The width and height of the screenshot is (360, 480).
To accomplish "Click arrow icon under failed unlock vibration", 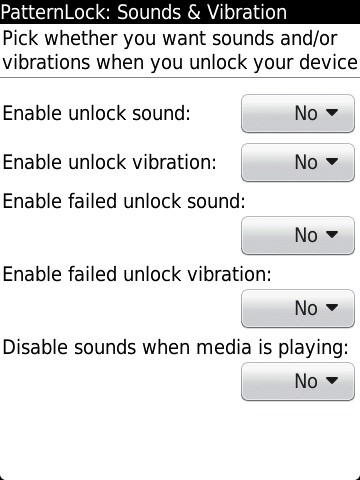I will point(332,308).
